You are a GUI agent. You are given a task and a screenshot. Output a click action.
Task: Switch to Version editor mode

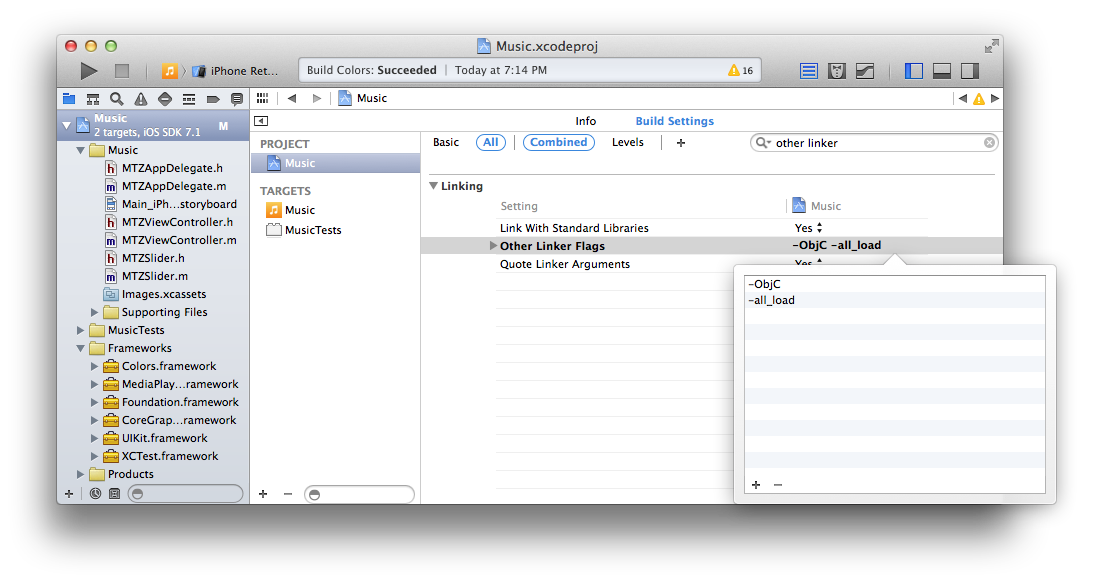[x=865, y=70]
